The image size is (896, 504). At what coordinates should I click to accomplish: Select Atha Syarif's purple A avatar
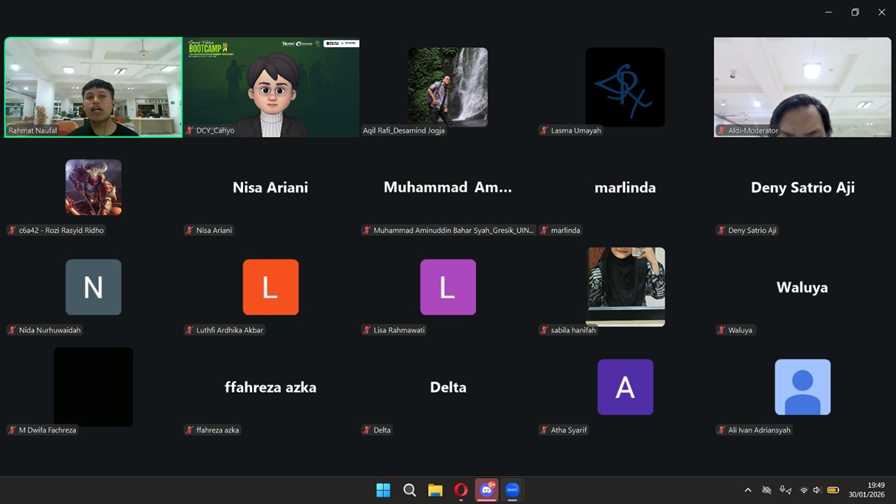click(625, 387)
